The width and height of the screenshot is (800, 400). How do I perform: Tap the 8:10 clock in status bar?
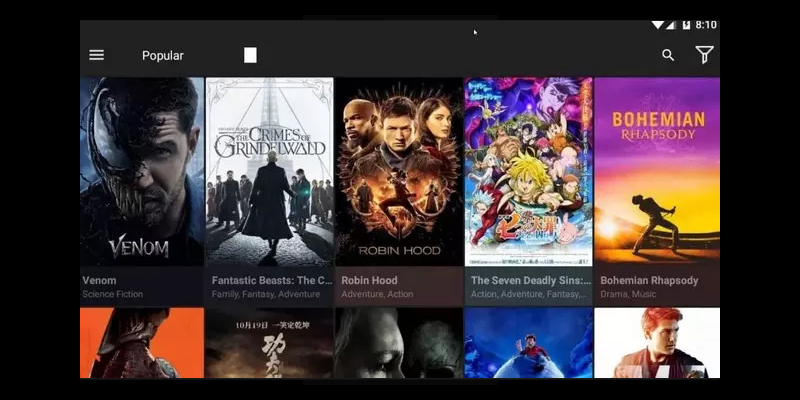click(x=706, y=25)
